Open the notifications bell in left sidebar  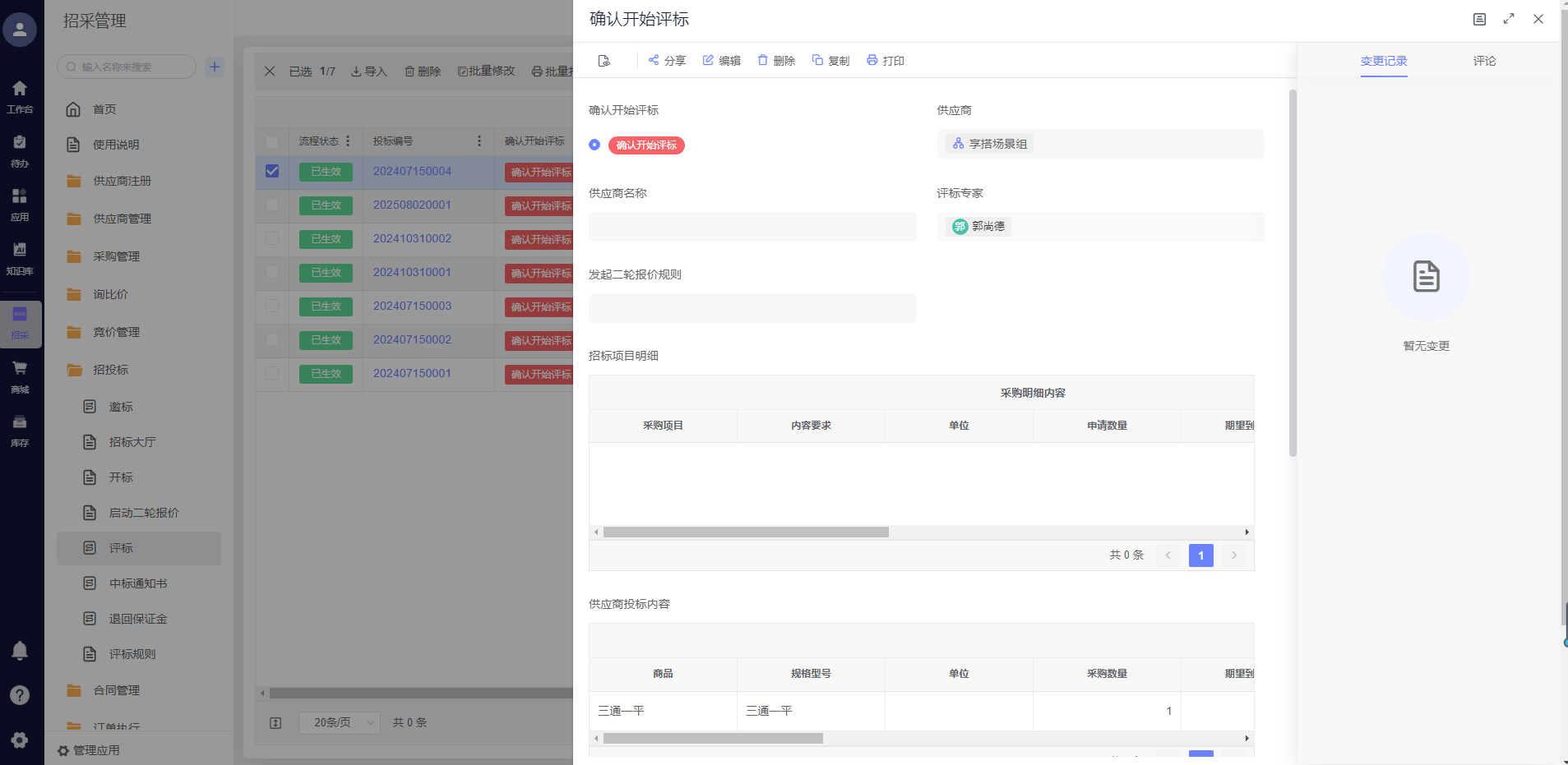20,651
